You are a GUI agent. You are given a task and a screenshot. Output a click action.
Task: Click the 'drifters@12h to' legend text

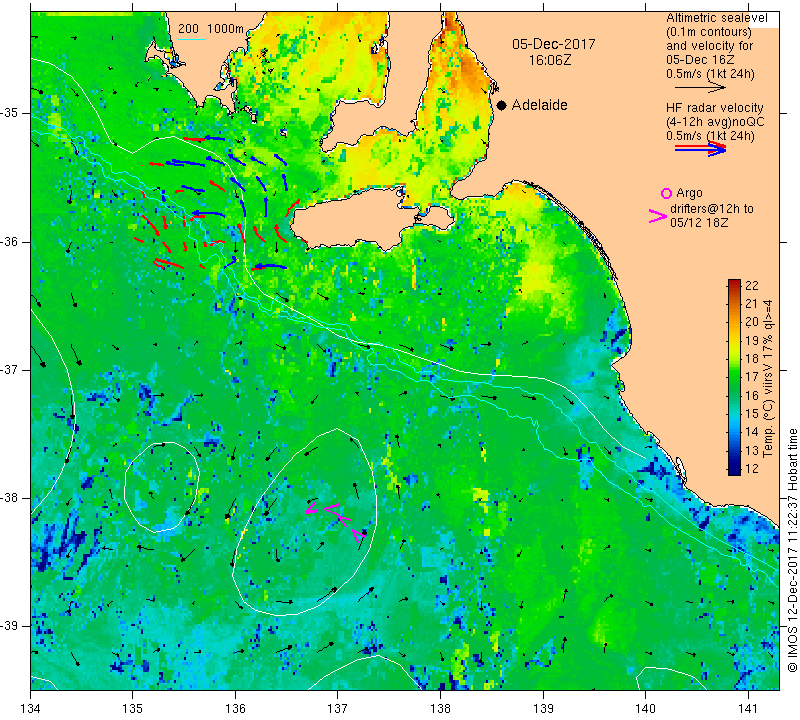711,209
